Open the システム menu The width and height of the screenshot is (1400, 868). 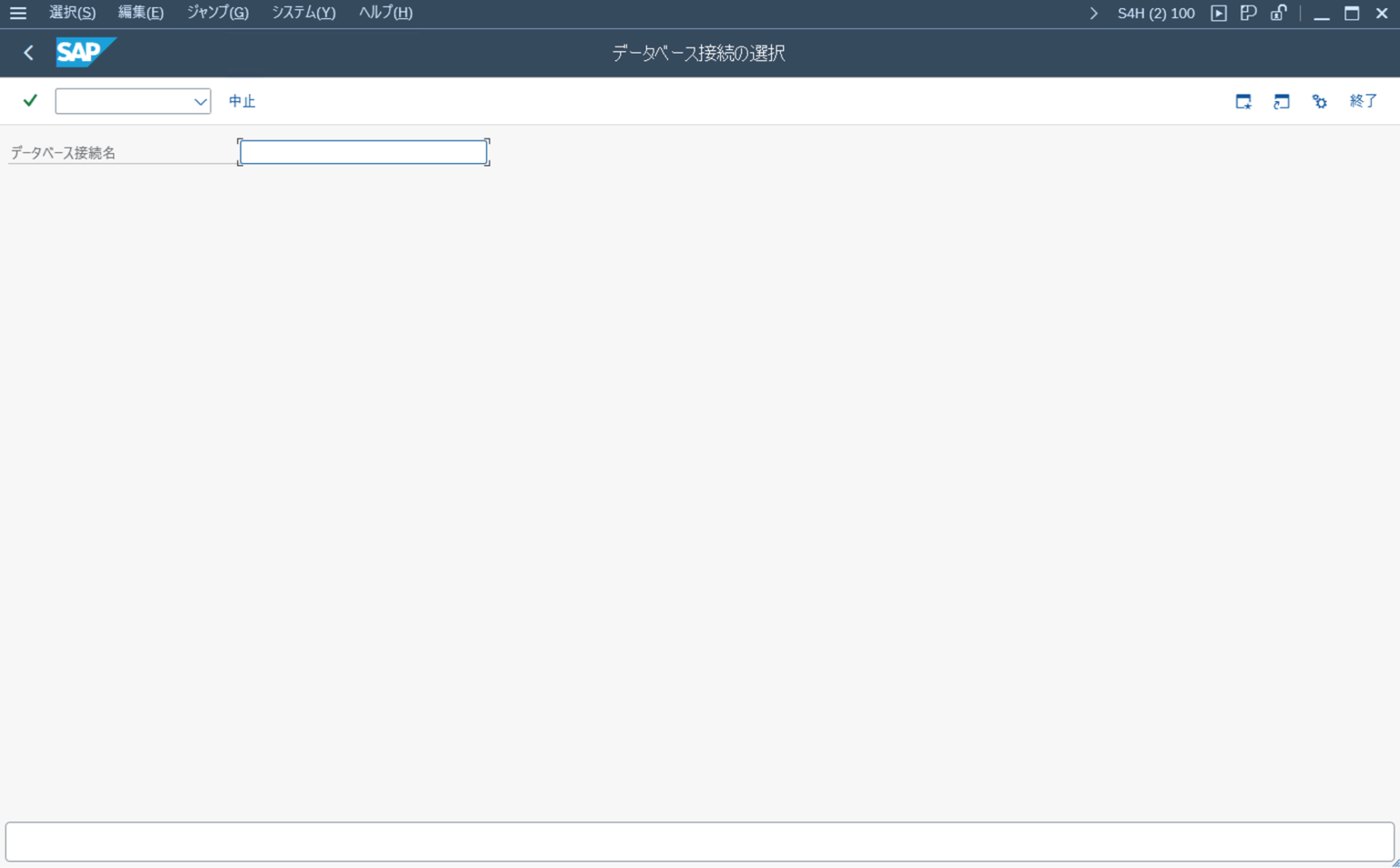pyautogui.click(x=303, y=12)
